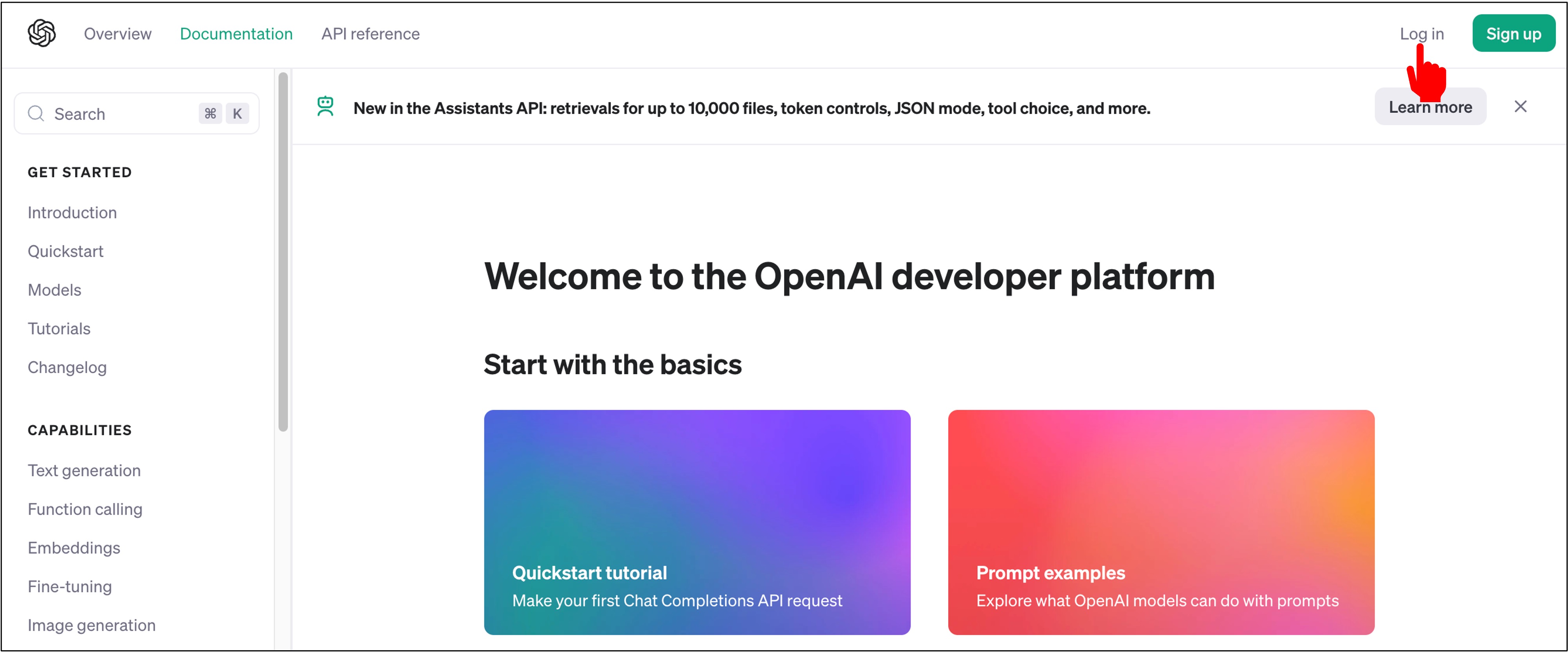This screenshot has width=1568, height=653.
Task: Click the K shortcut key badge
Action: 237,113
